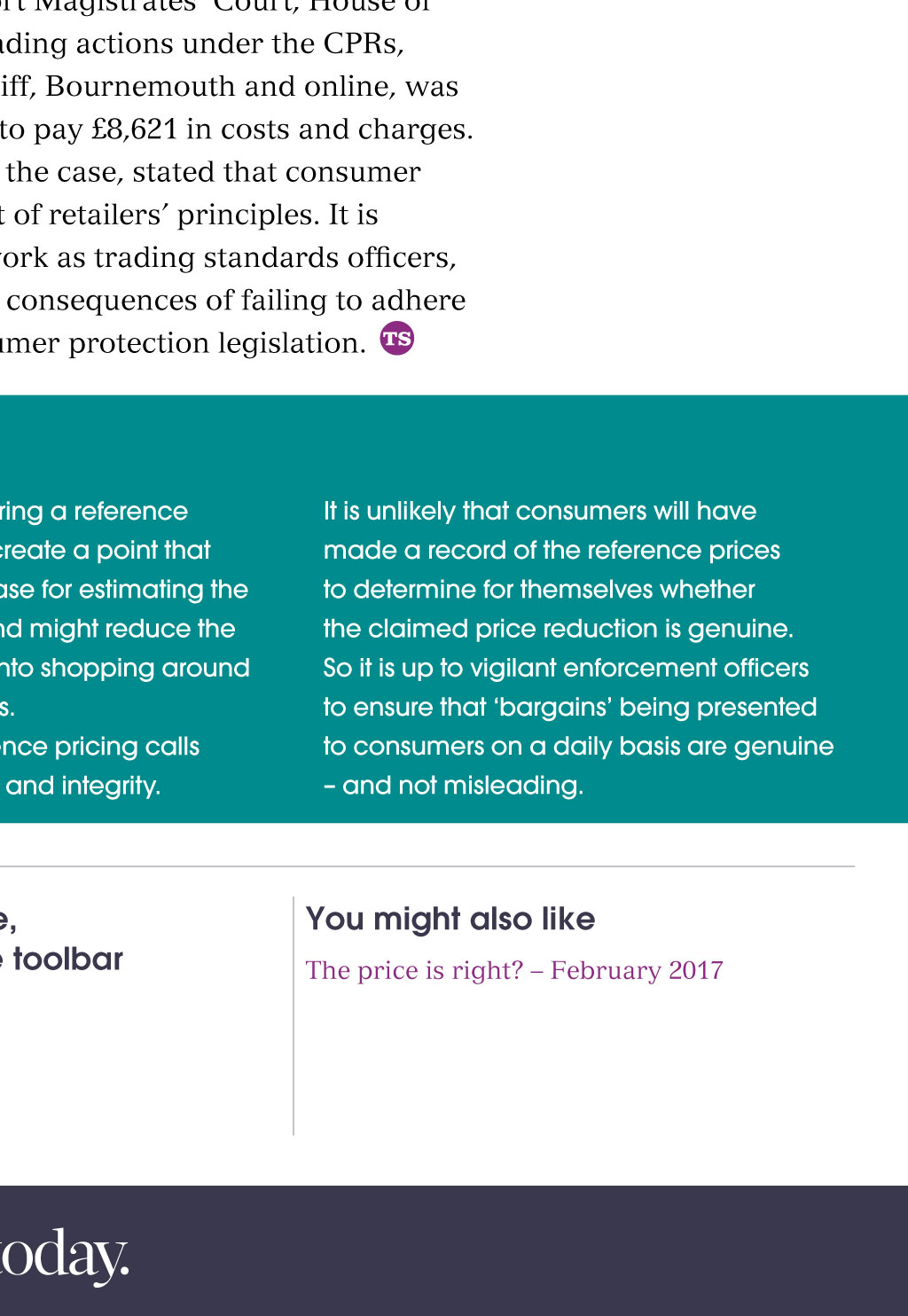The height and width of the screenshot is (1316, 908).
Task: Click 'the claimed price reduction is genuine.' line
Action: 558,629
